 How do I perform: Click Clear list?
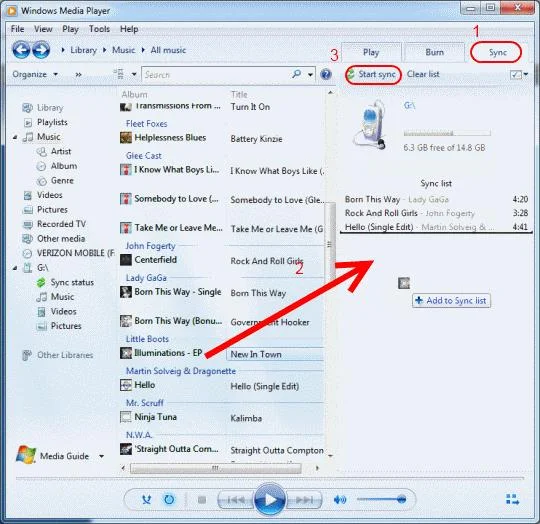[x=423, y=74]
